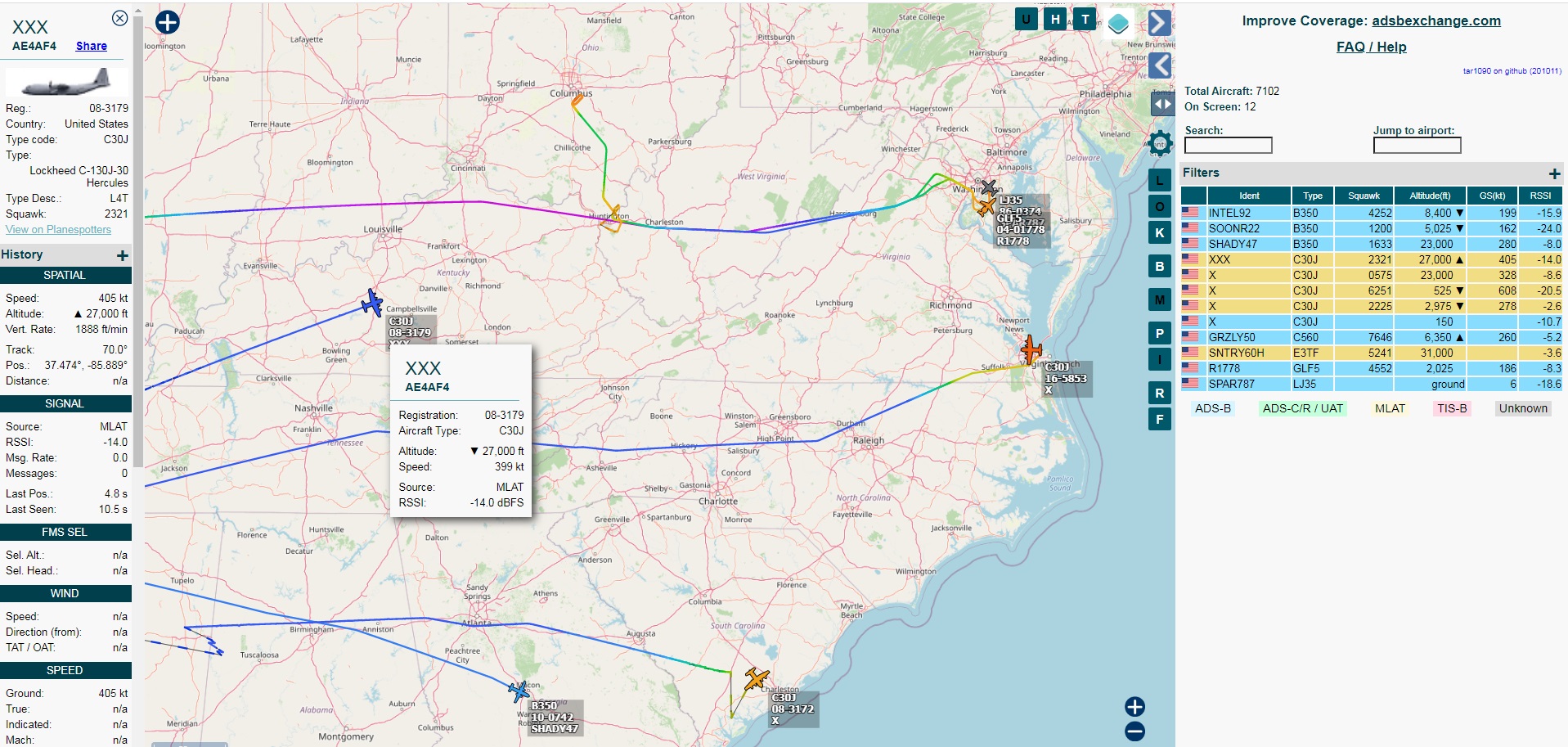Toggle the K map option button
Image resolution: width=1568 pixels, height=747 pixels.
click(1159, 232)
